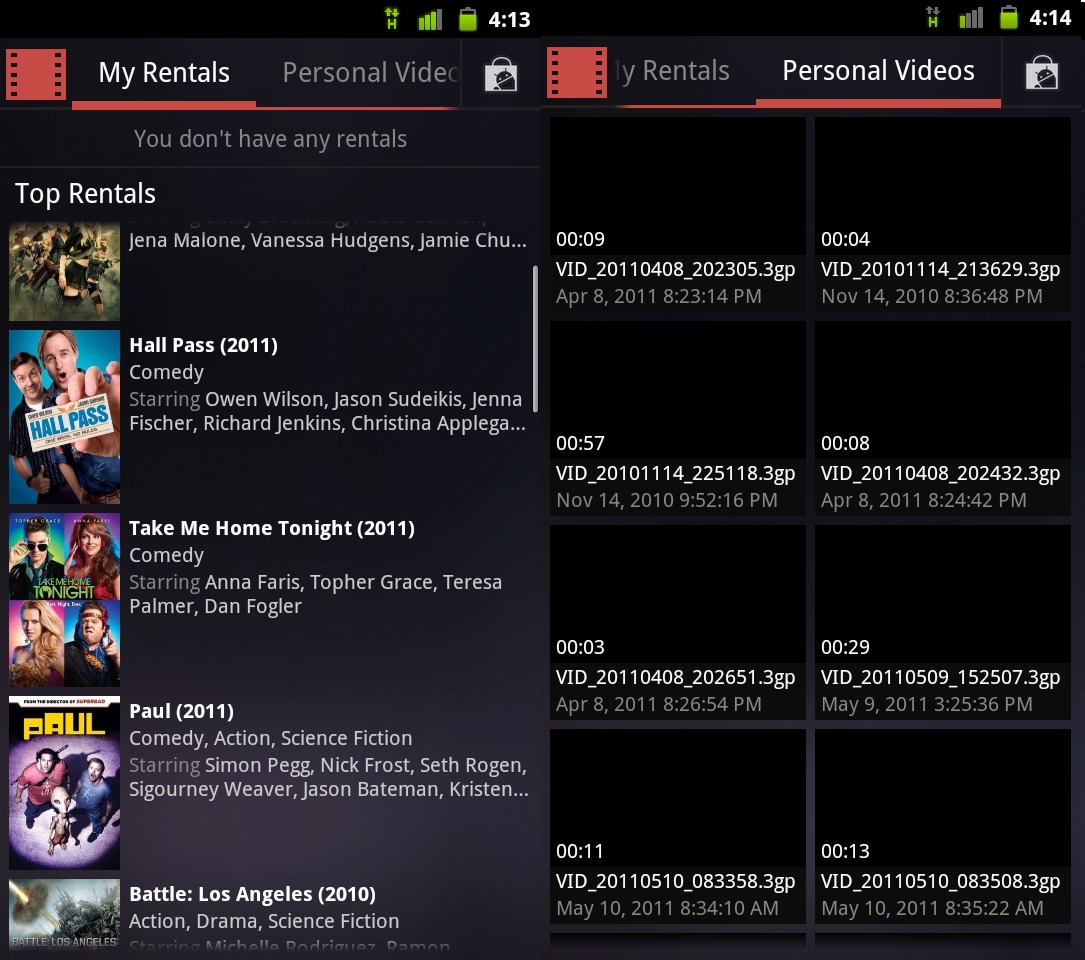Open Battle: Los Angeles (2010) title
This screenshot has width=1085, height=960.
(253, 894)
